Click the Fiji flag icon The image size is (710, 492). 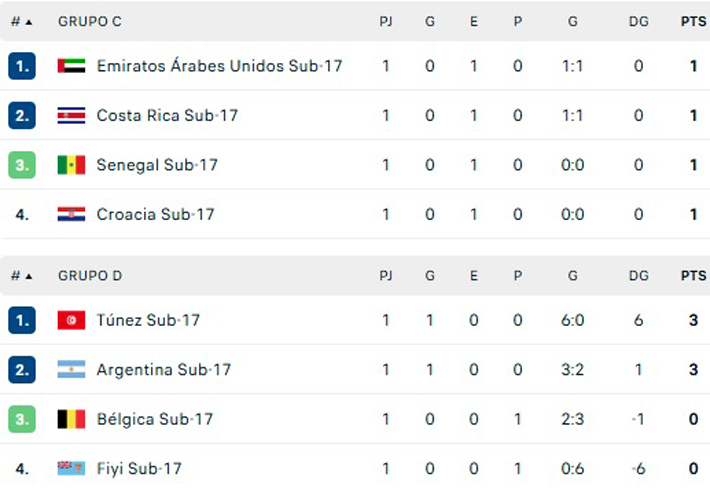click(x=71, y=468)
